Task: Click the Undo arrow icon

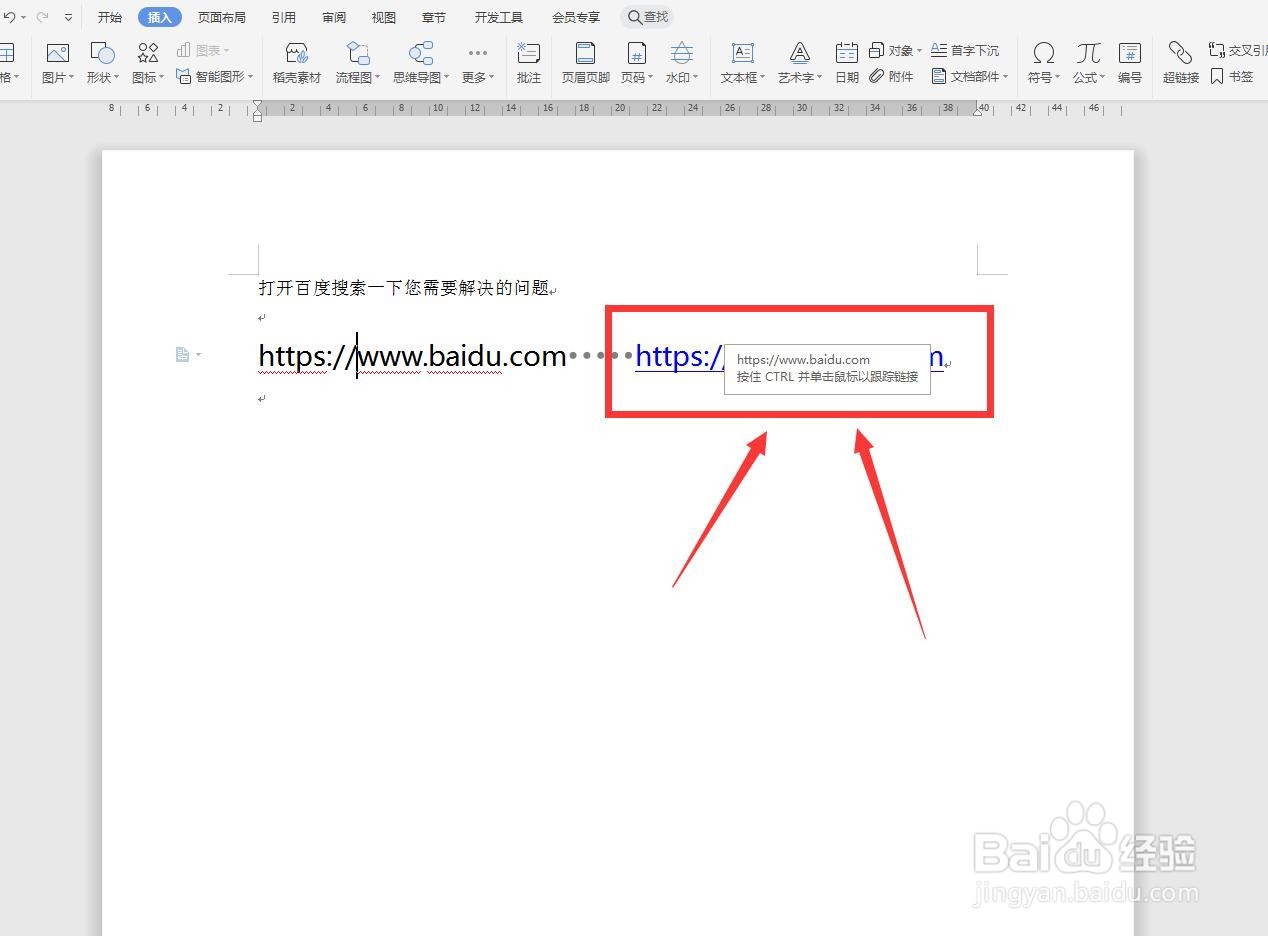Action: [x=9, y=17]
